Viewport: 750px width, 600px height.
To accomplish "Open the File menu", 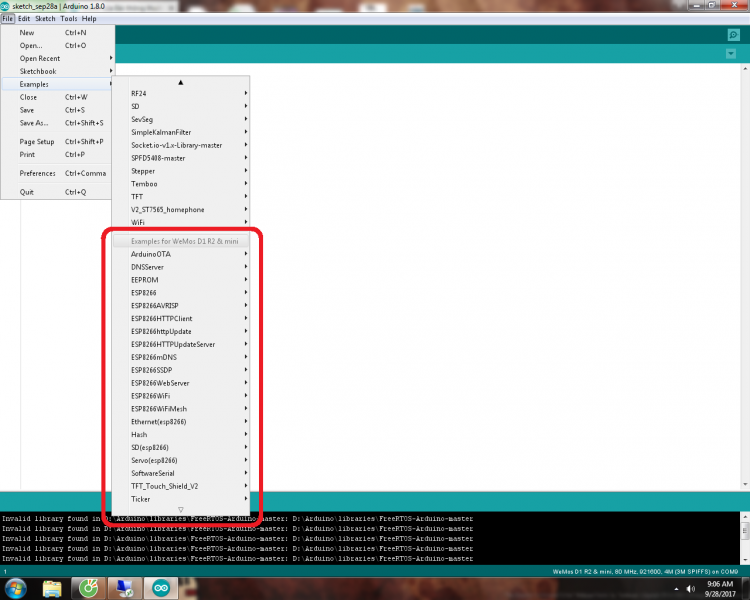I will pos(8,19).
